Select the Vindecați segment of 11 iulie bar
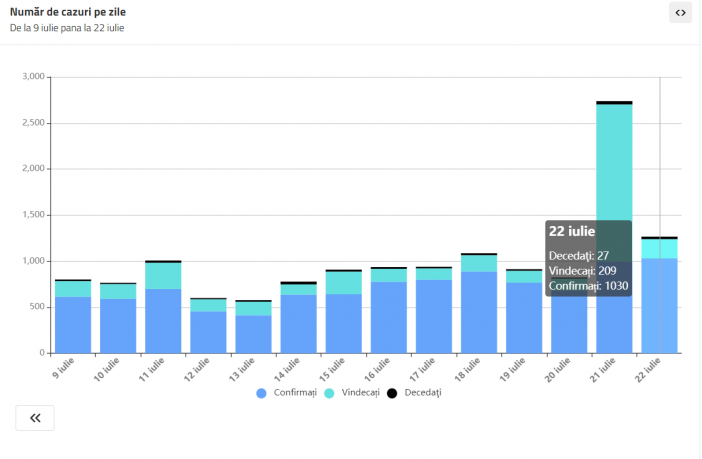The image size is (702, 459). [163, 276]
